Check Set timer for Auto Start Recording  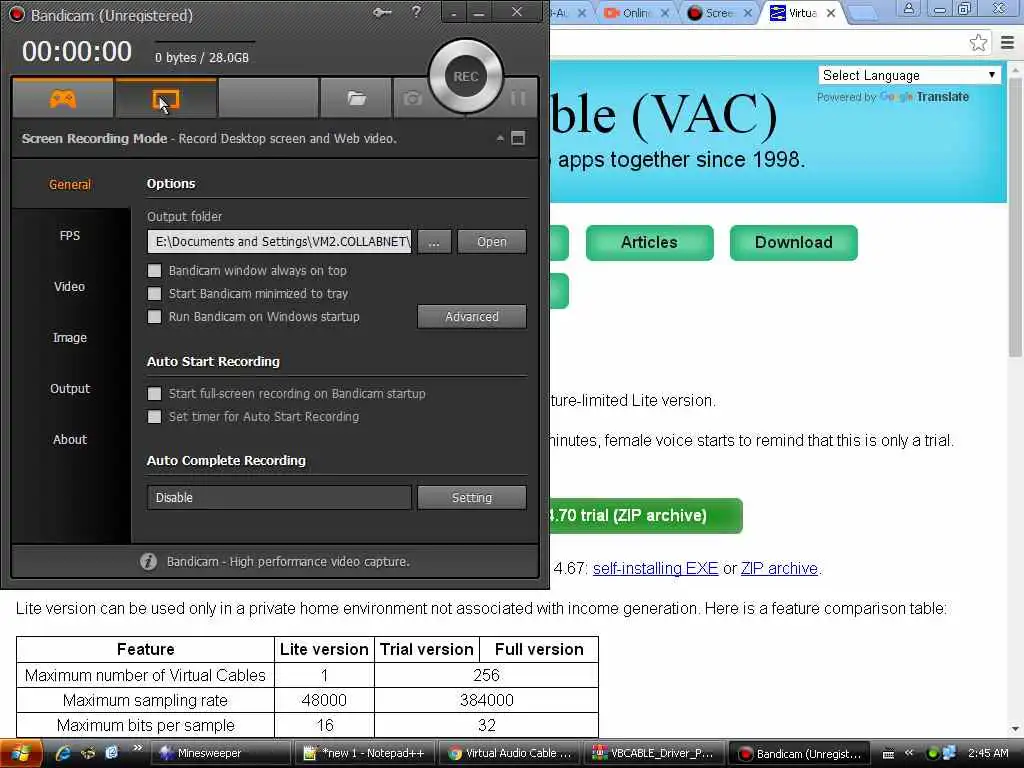(x=155, y=417)
